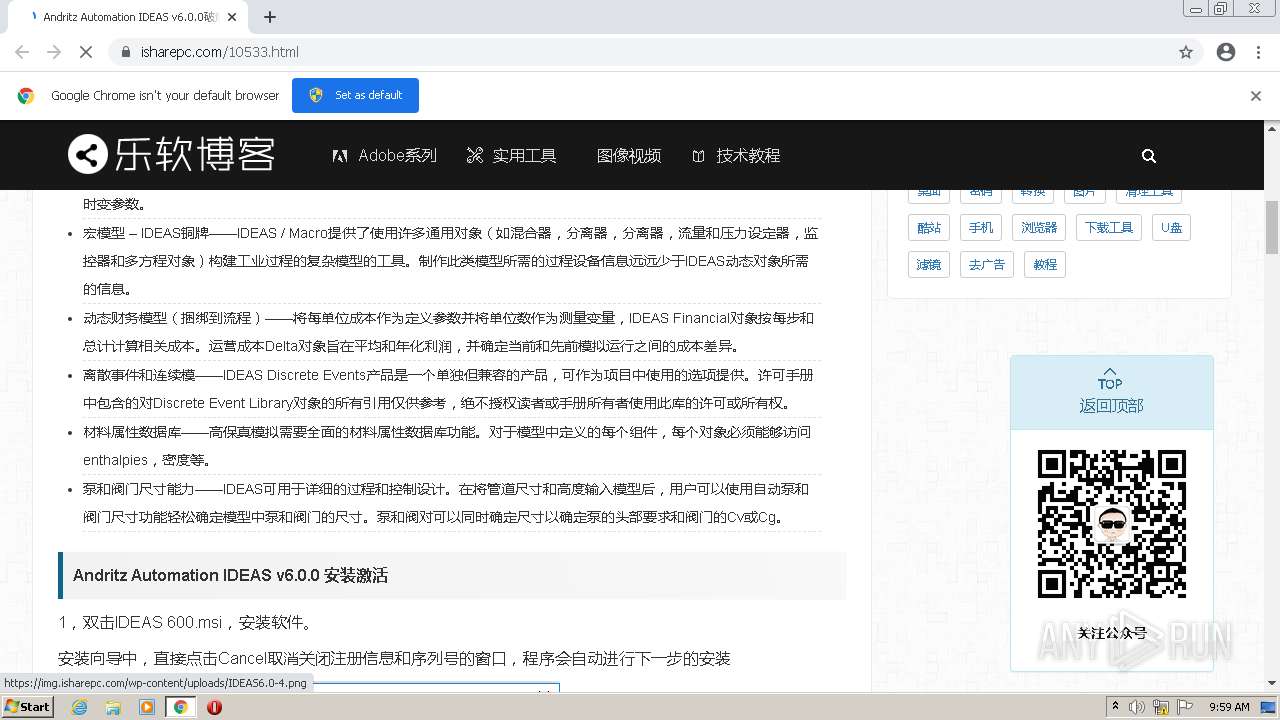The height and width of the screenshot is (720, 1280).
Task: Click the page vertical scrollbar thumb
Action: [x=1272, y=226]
